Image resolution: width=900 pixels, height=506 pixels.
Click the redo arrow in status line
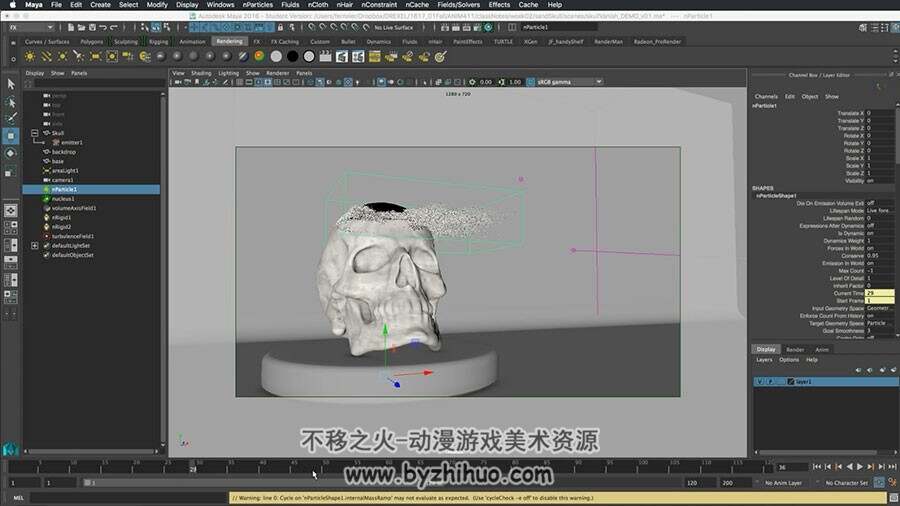[x=114, y=27]
